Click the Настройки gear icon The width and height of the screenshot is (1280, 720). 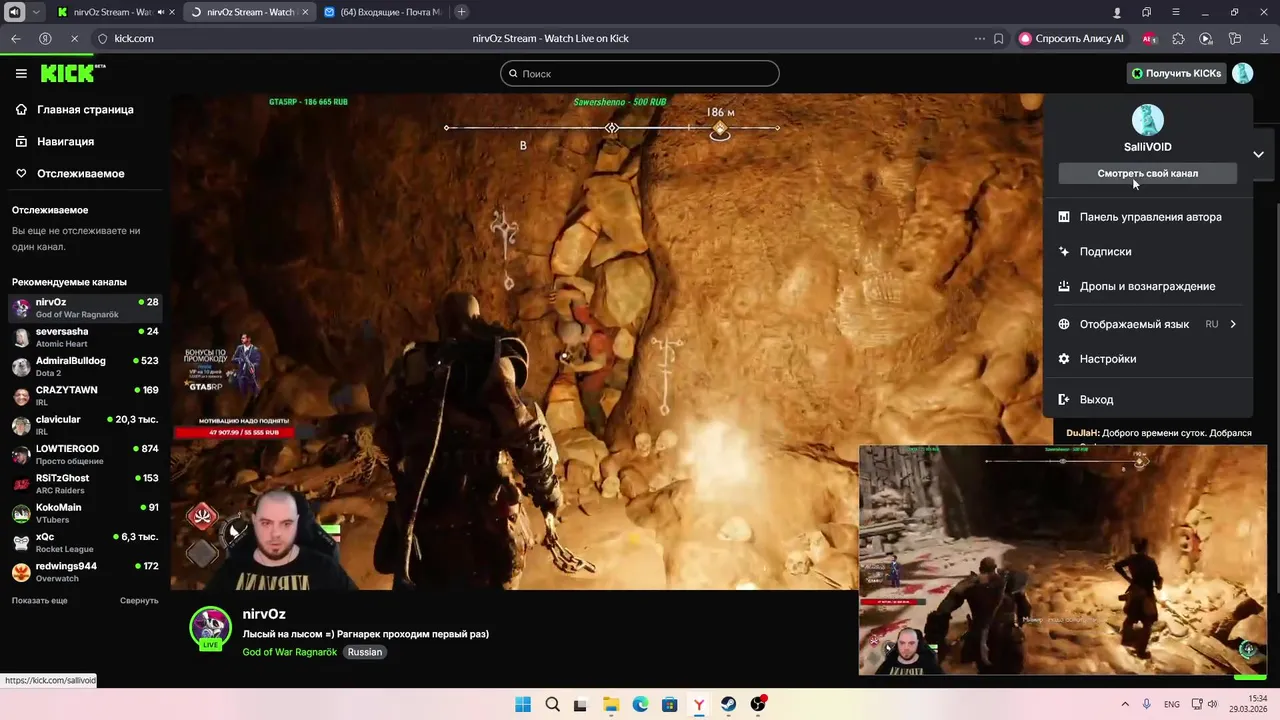(x=1064, y=359)
